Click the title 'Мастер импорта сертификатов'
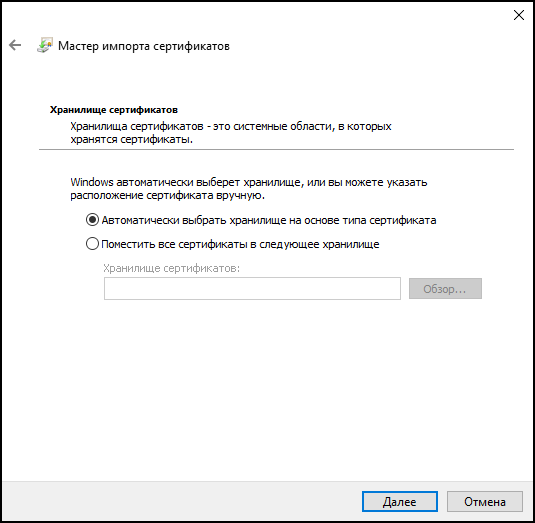 coord(144,46)
